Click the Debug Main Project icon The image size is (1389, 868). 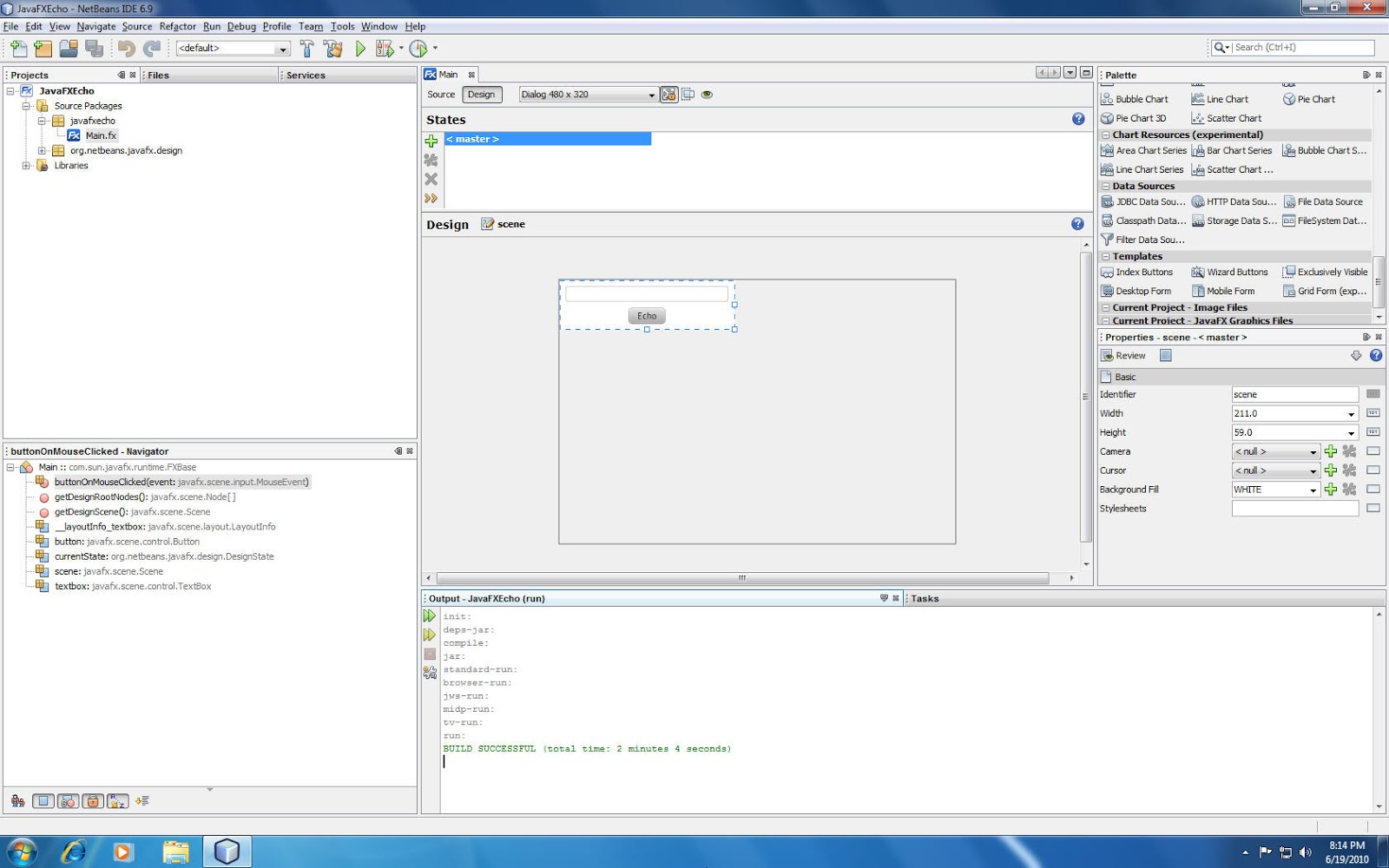[385, 49]
